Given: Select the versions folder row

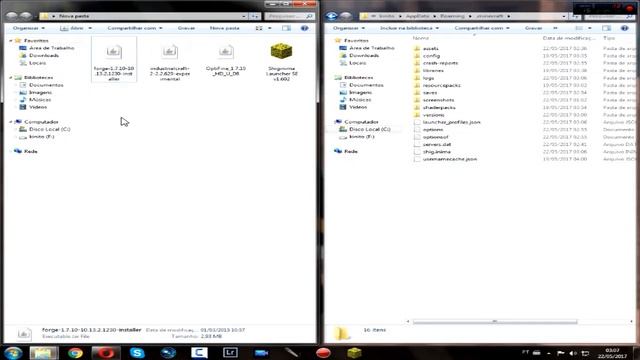Looking at the screenshot, I should click(x=433, y=115).
